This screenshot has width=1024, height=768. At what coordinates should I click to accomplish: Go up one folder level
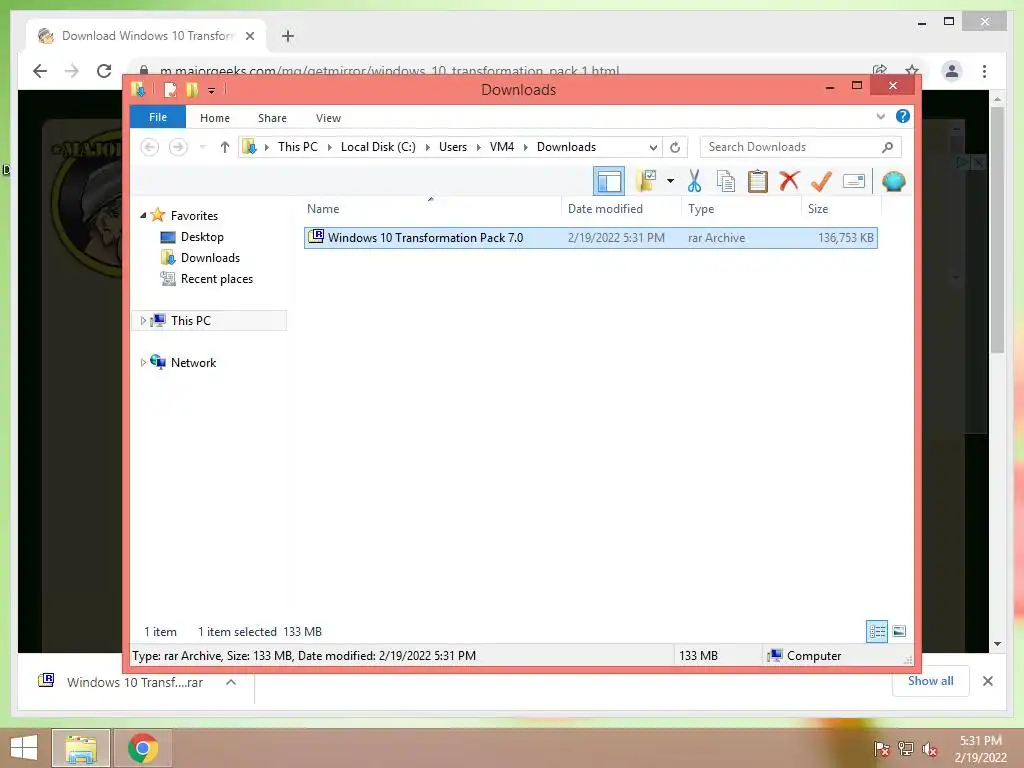(225, 147)
